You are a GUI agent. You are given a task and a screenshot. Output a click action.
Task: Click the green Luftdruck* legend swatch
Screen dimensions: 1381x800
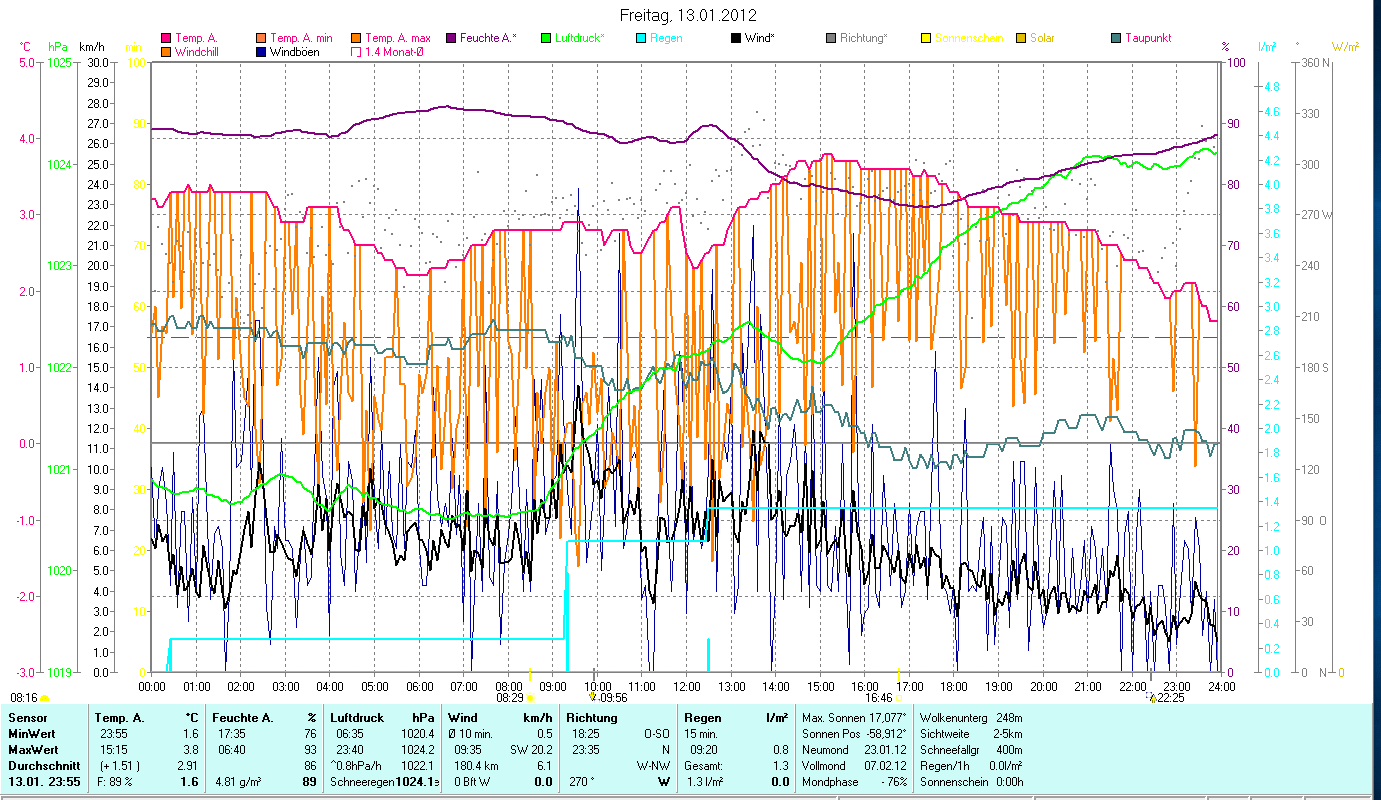click(x=545, y=38)
